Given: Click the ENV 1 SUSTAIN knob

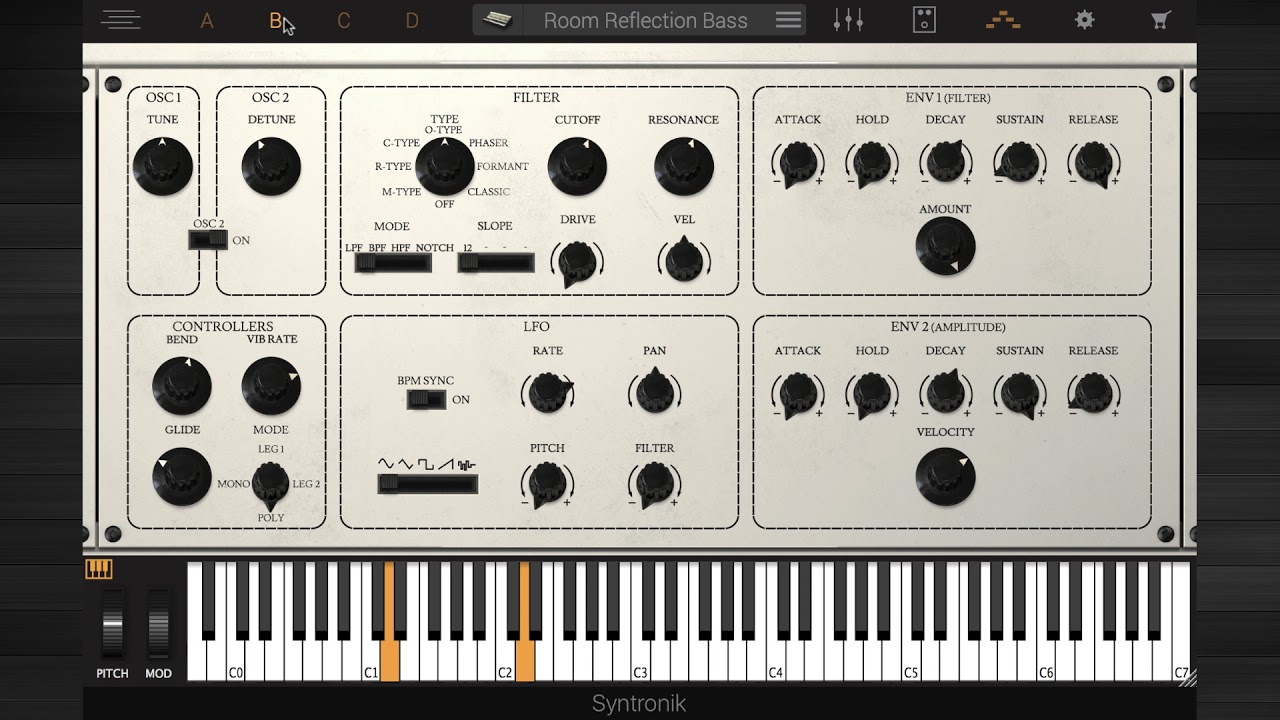Looking at the screenshot, I should coord(1020,162).
